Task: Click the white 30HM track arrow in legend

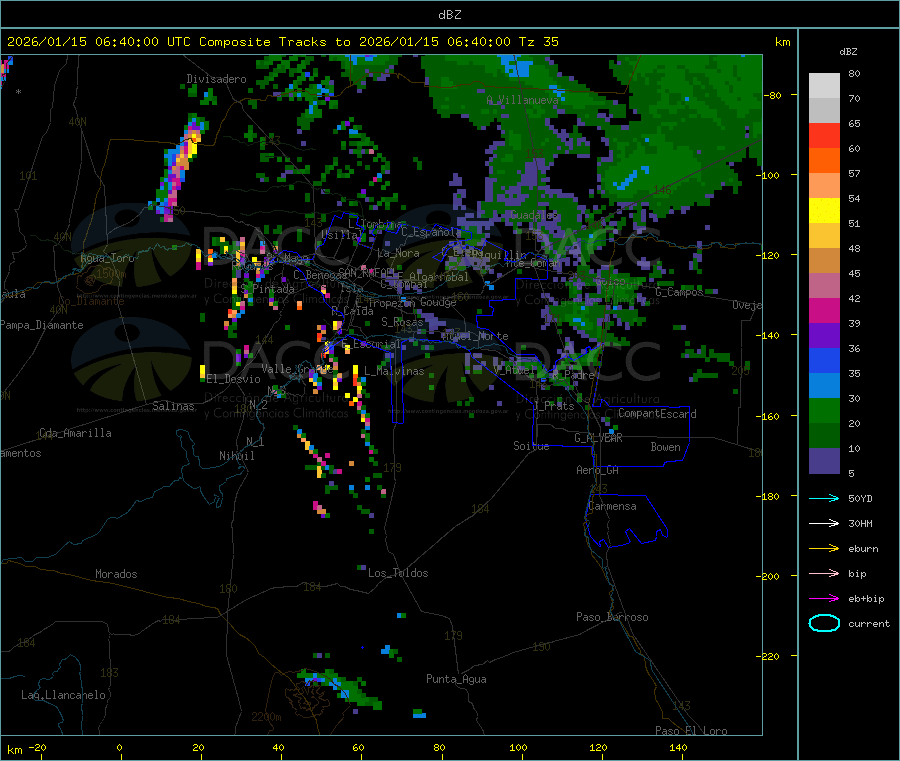Action: [x=824, y=523]
